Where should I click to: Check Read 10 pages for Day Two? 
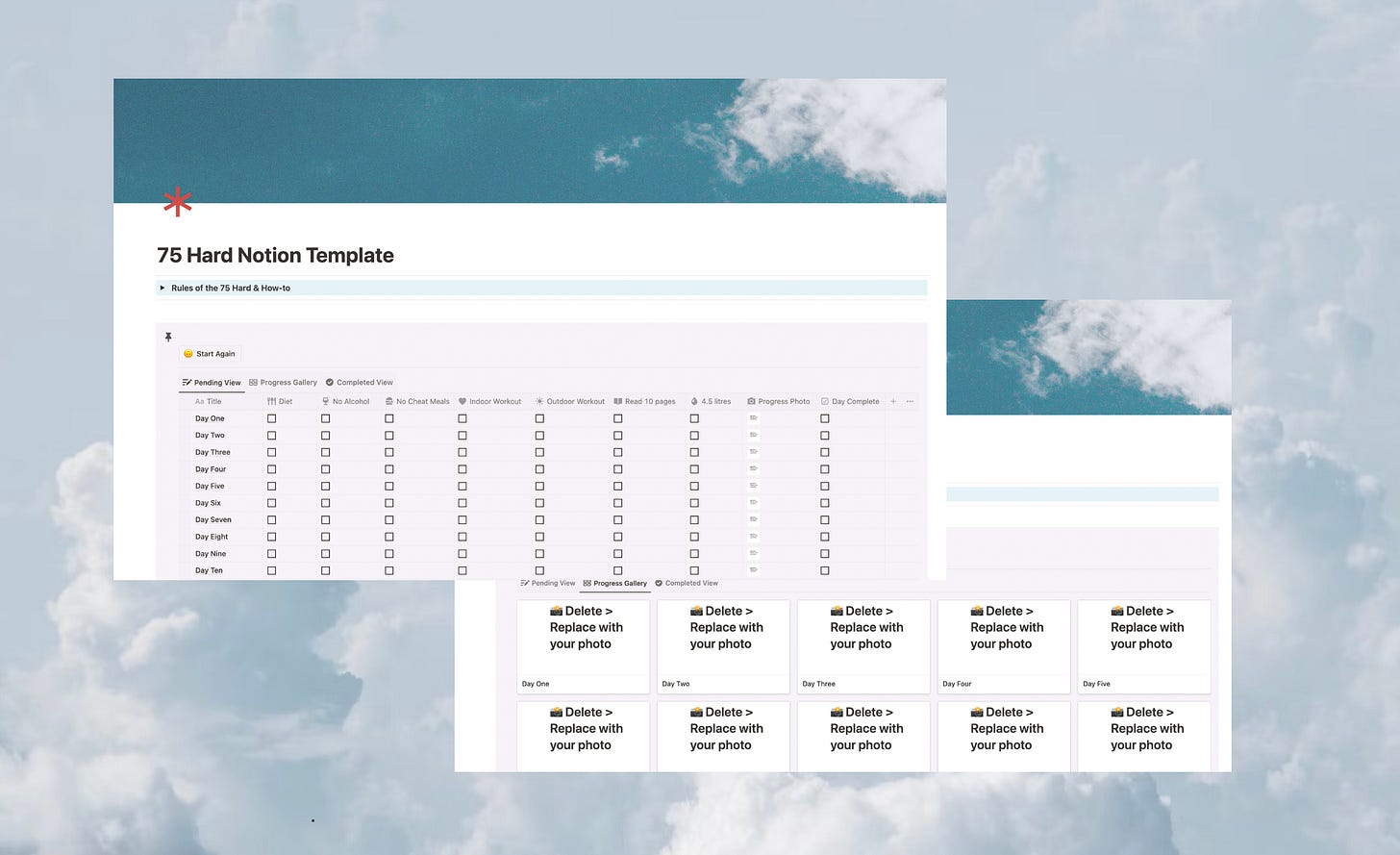coord(618,435)
